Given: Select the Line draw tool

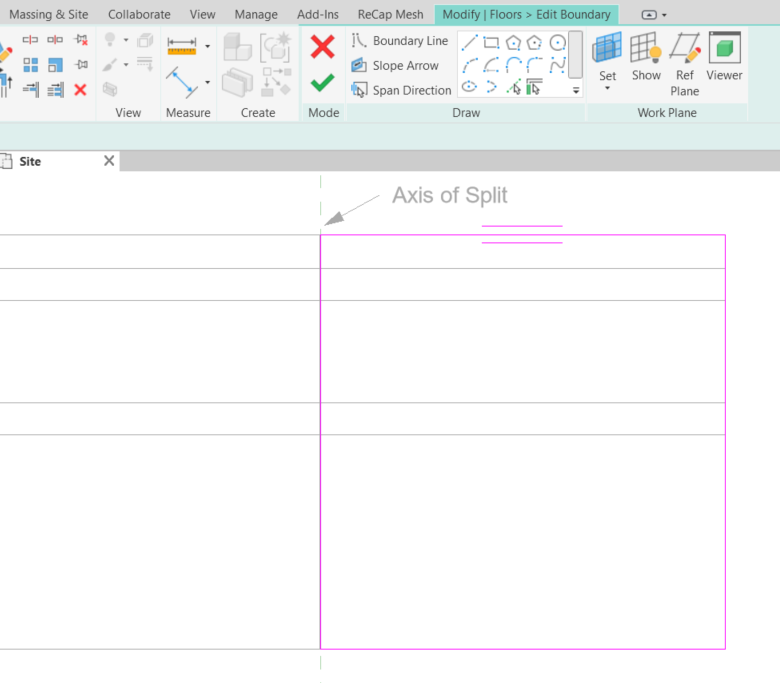Looking at the screenshot, I should coord(470,42).
